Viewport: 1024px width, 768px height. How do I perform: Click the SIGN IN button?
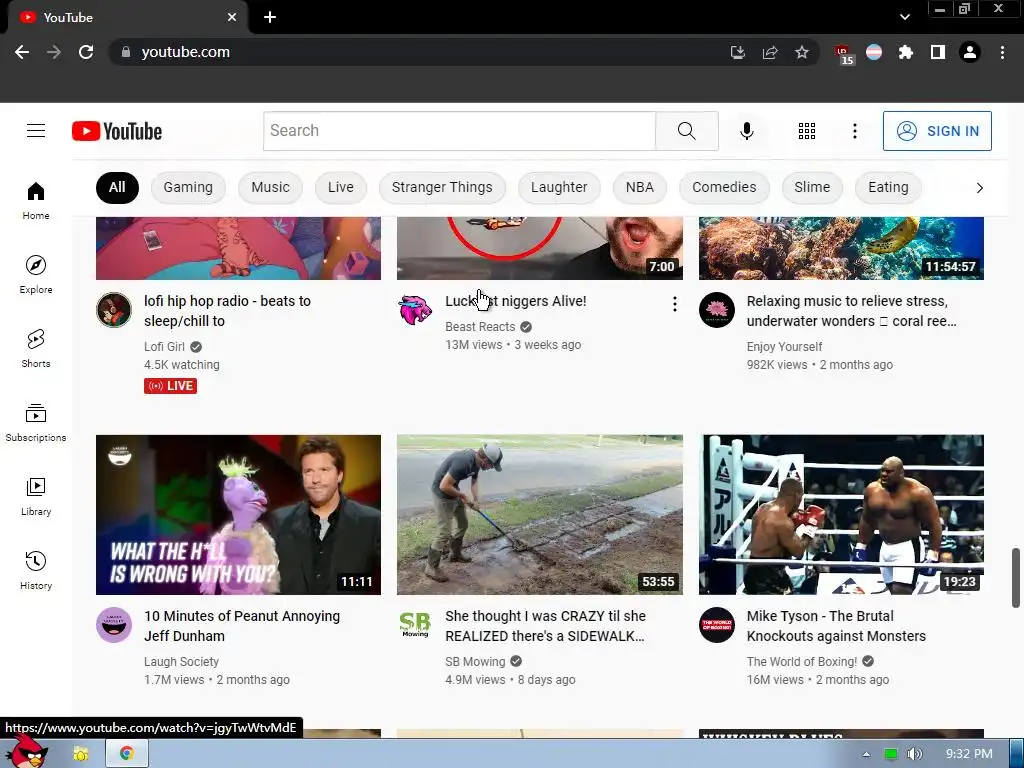pyautogui.click(x=937, y=131)
